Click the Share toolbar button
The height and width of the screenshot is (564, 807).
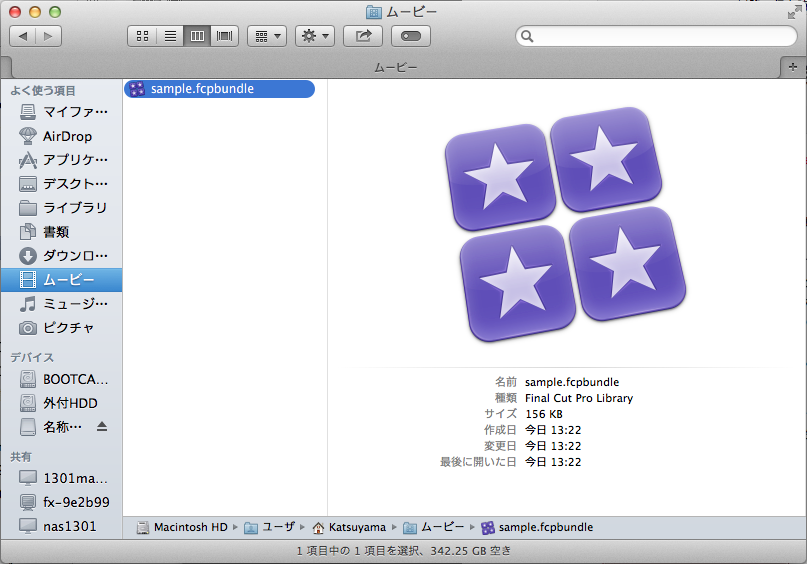coord(363,36)
